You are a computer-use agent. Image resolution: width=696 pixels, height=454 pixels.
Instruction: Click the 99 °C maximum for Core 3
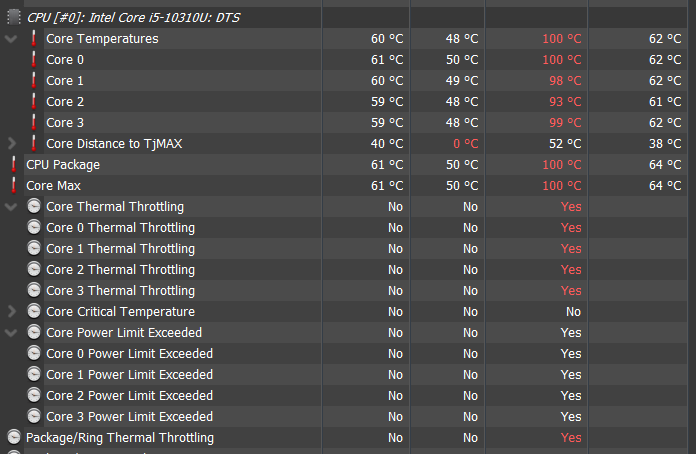point(565,122)
